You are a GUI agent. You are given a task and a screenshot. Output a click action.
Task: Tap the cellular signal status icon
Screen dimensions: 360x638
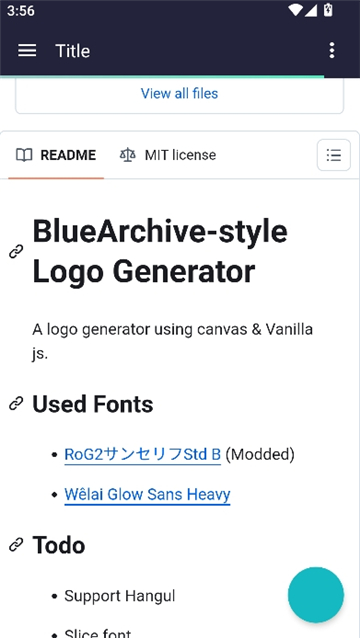[x=311, y=10]
